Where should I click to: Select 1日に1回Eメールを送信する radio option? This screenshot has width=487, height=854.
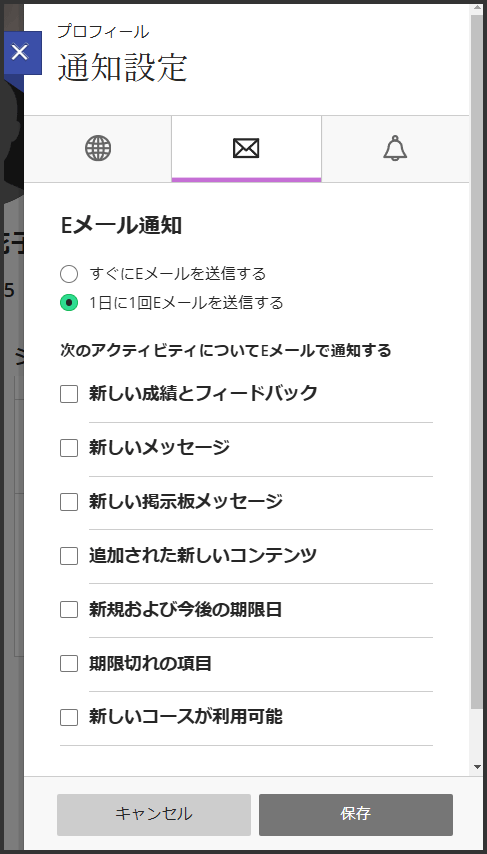tap(69, 302)
